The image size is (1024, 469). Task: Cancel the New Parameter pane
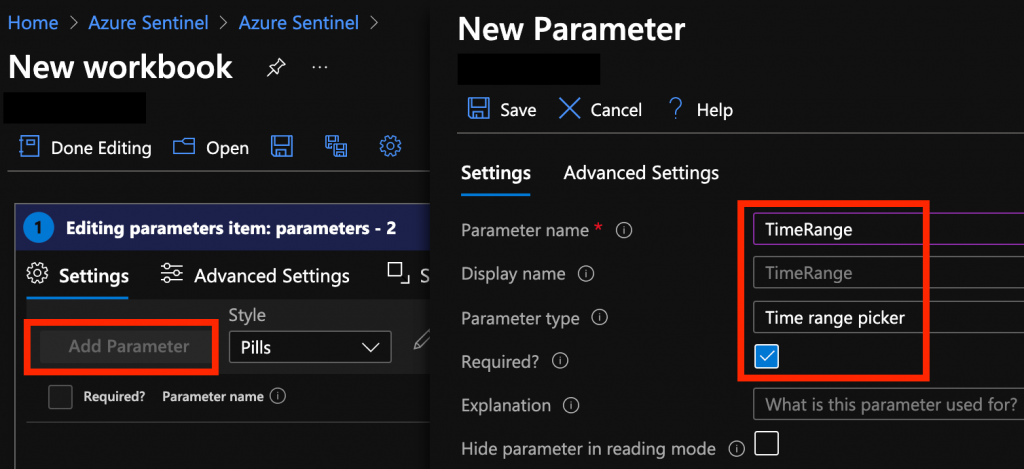point(600,109)
